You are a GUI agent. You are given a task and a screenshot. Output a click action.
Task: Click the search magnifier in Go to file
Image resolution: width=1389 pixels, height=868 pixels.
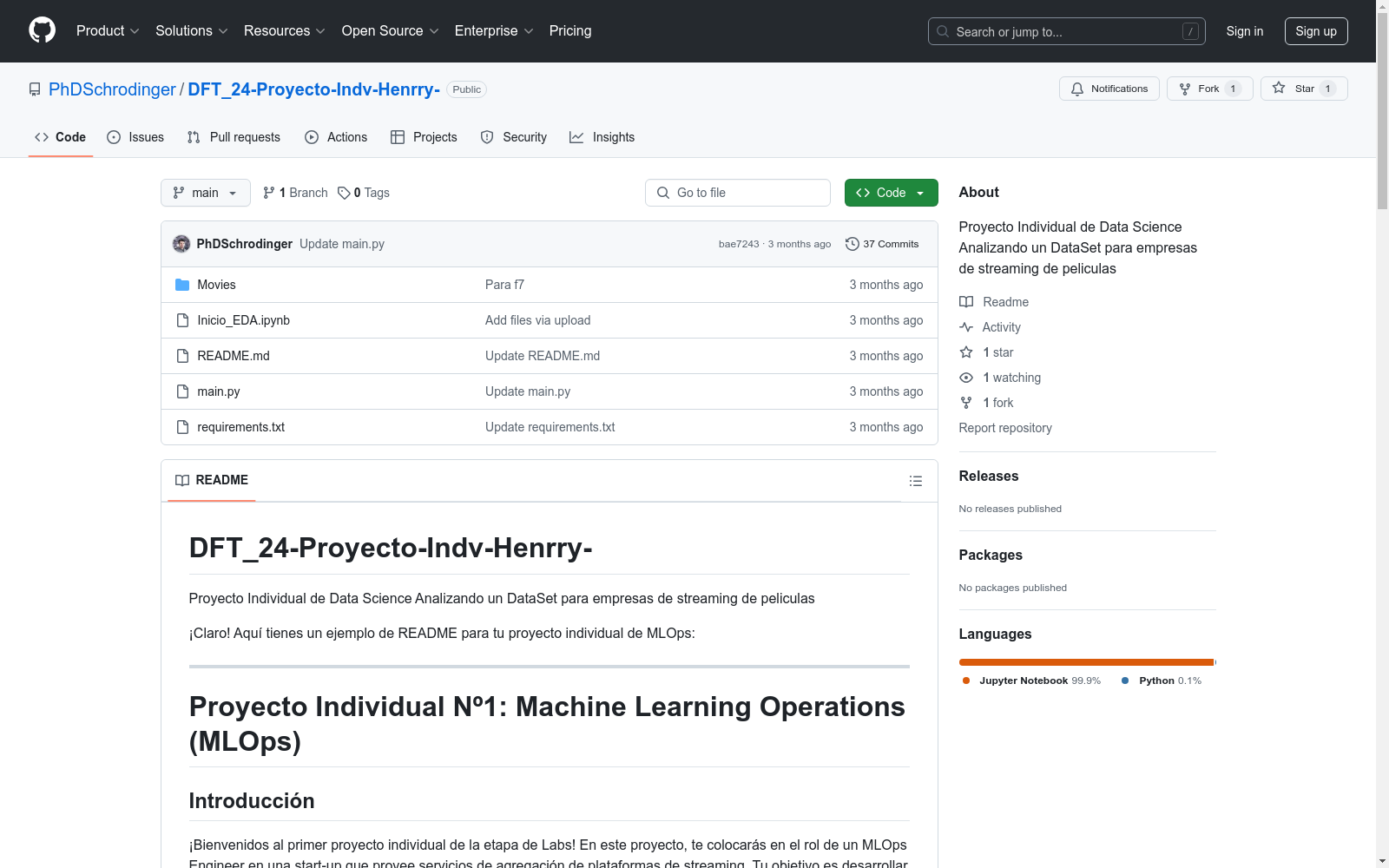[663, 193]
